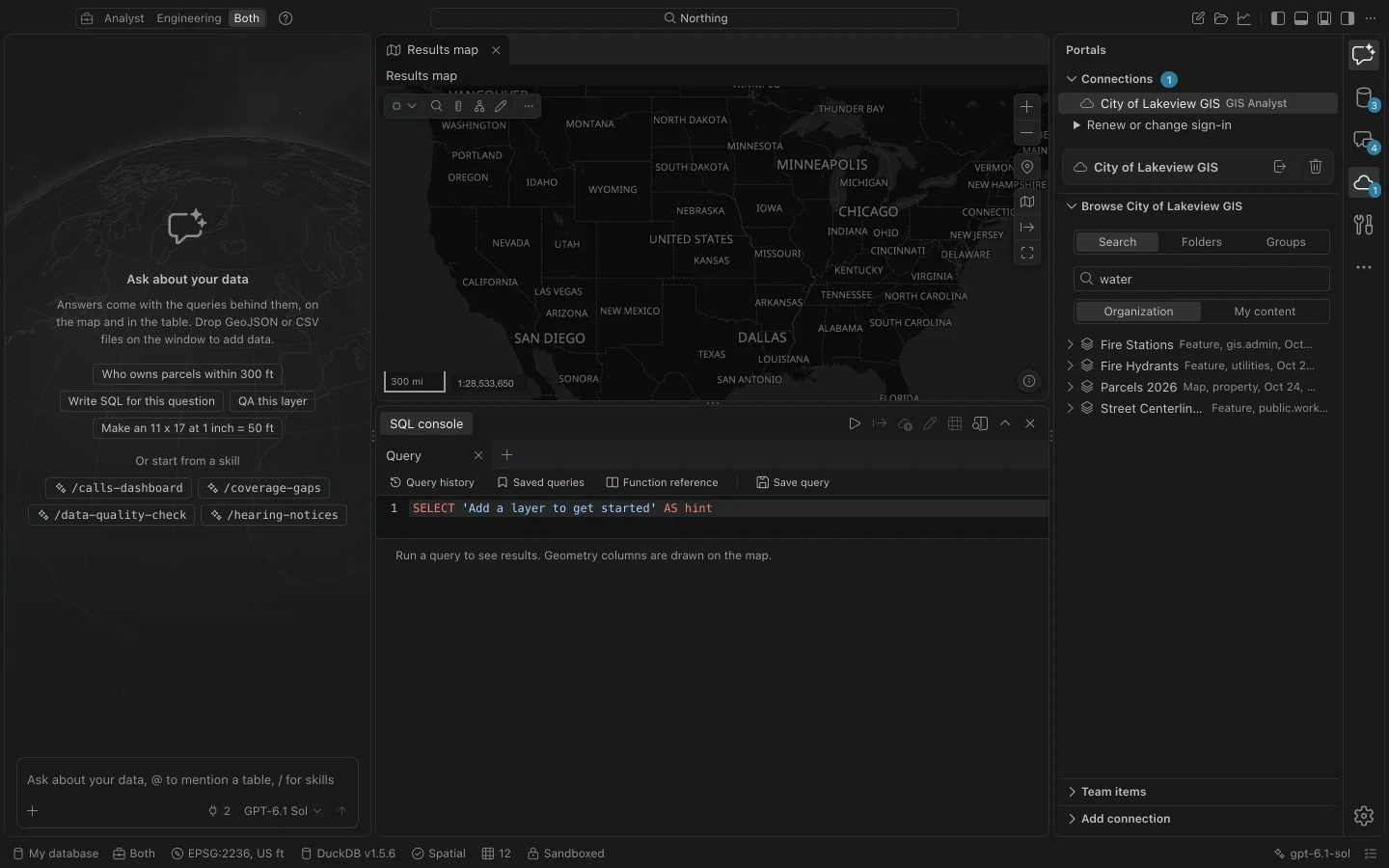Open the database panel icon with badge 3
1389x868 pixels.
[1364, 97]
